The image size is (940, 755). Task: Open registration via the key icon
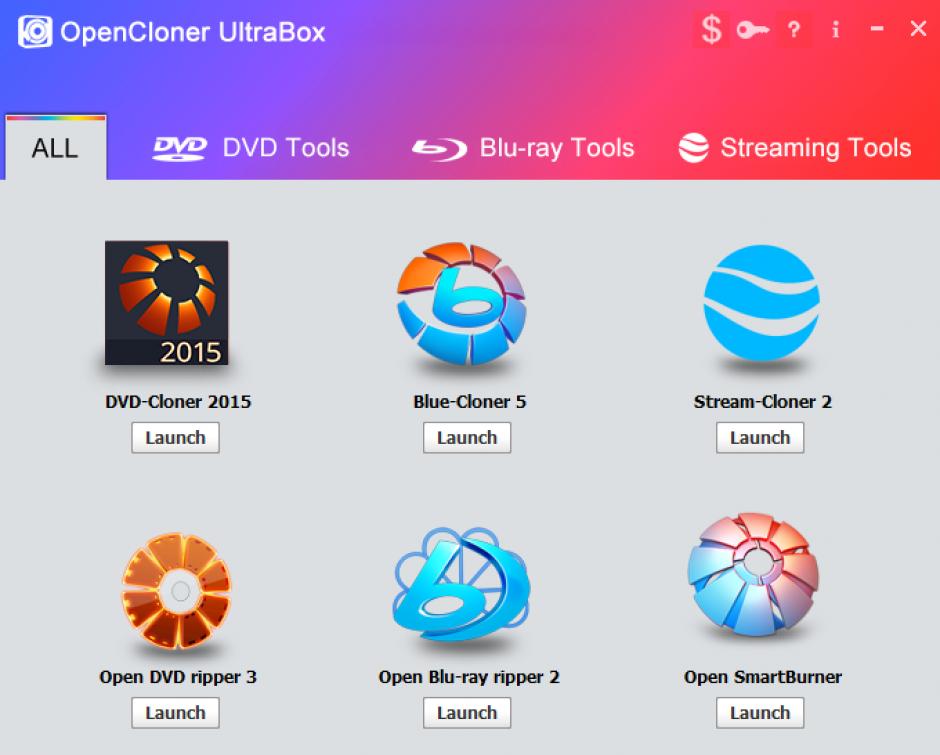tap(752, 29)
